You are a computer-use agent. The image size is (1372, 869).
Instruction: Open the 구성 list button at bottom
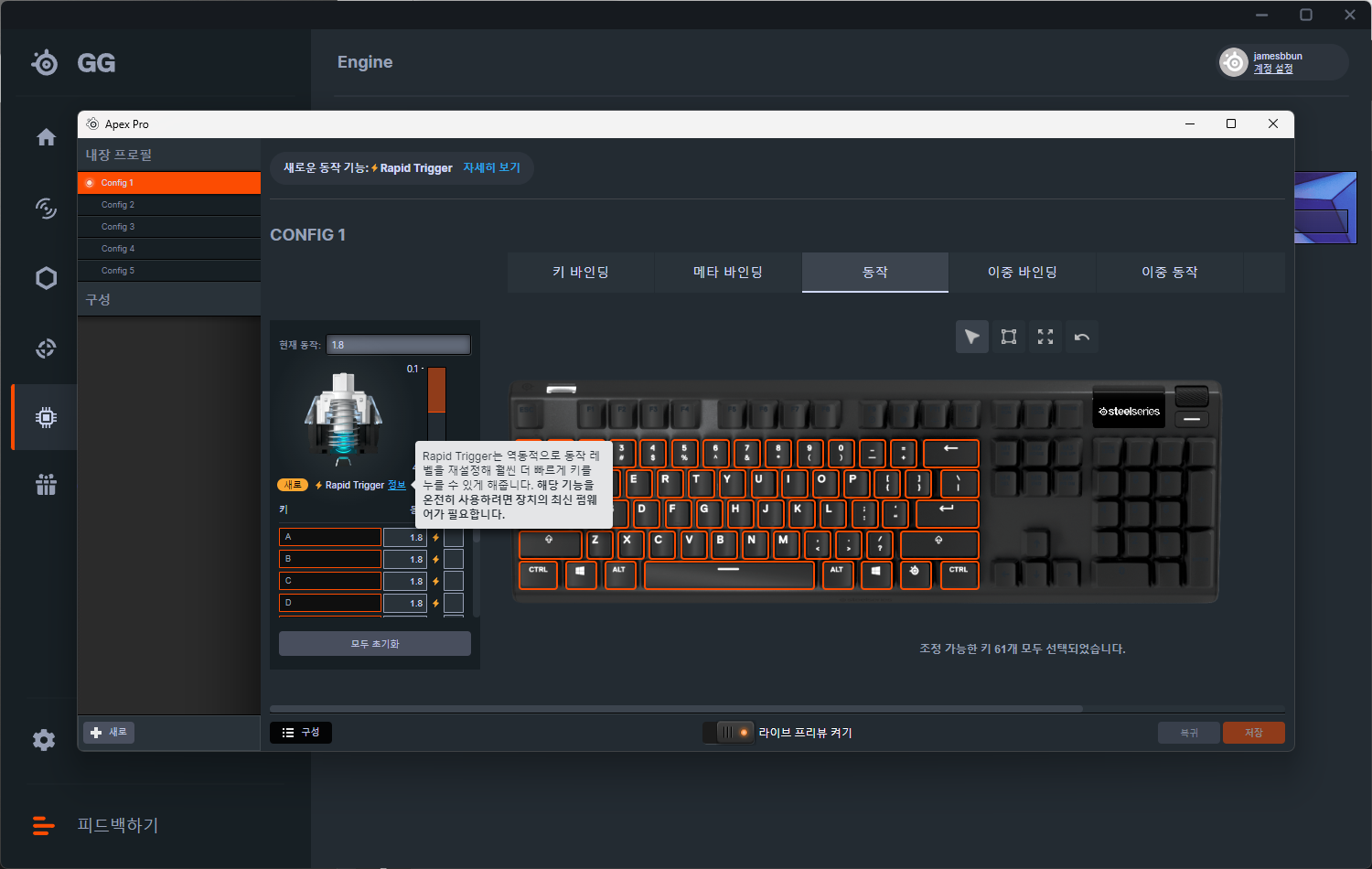[x=301, y=733]
